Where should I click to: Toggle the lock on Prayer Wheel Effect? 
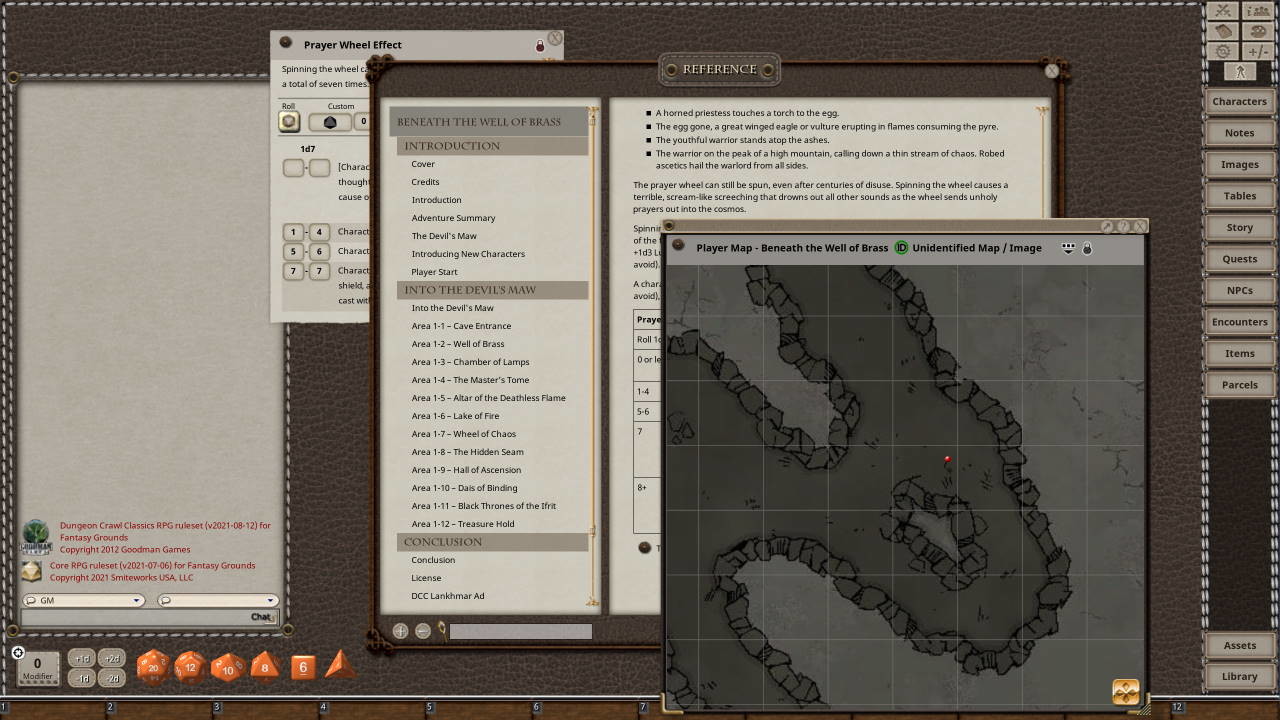pyautogui.click(x=540, y=46)
